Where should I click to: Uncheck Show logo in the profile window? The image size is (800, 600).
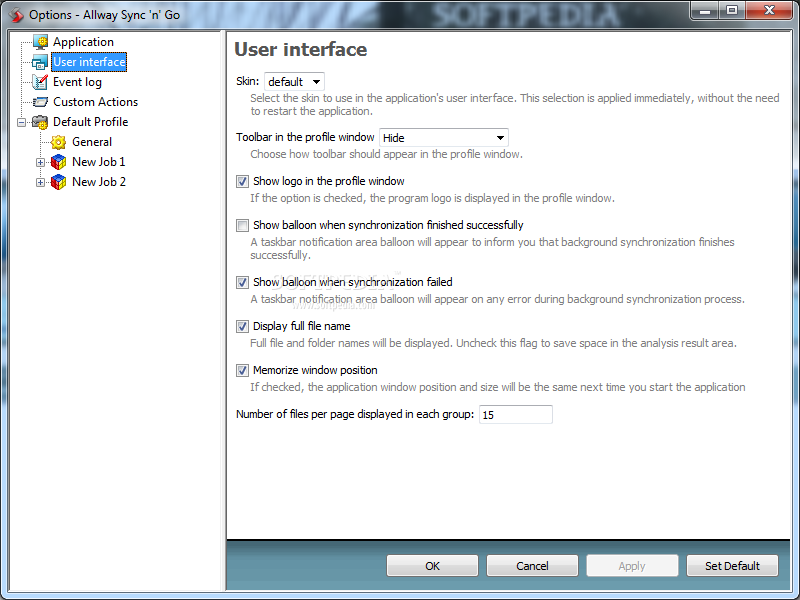(x=242, y=181)
